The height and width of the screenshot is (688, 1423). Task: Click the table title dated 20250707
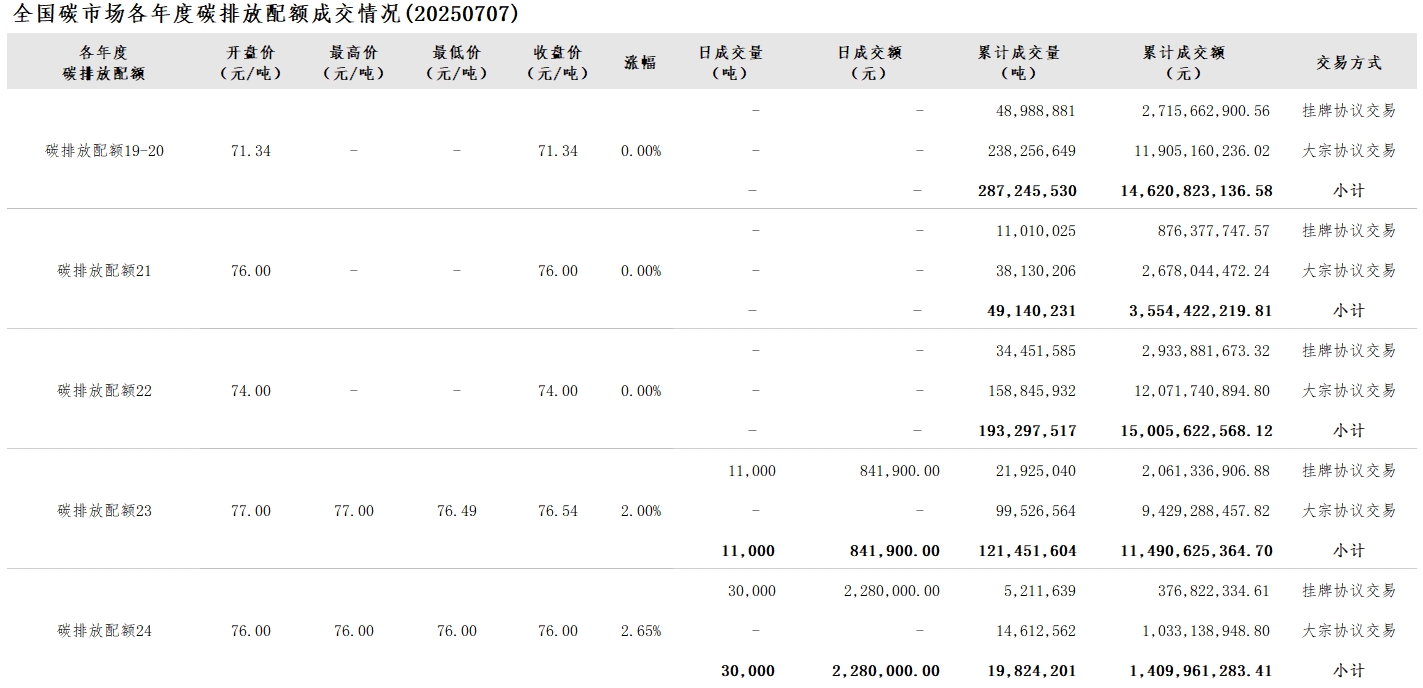pyautogui.click(x=267, y=14)
